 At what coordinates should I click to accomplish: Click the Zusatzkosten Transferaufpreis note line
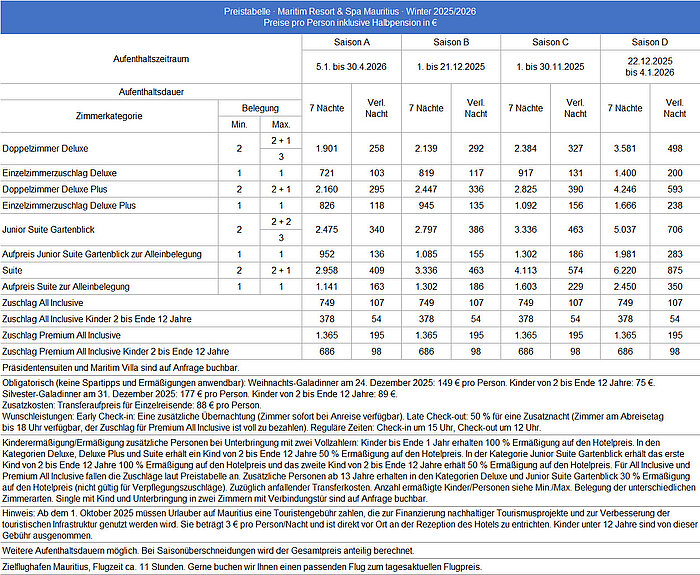132,405
